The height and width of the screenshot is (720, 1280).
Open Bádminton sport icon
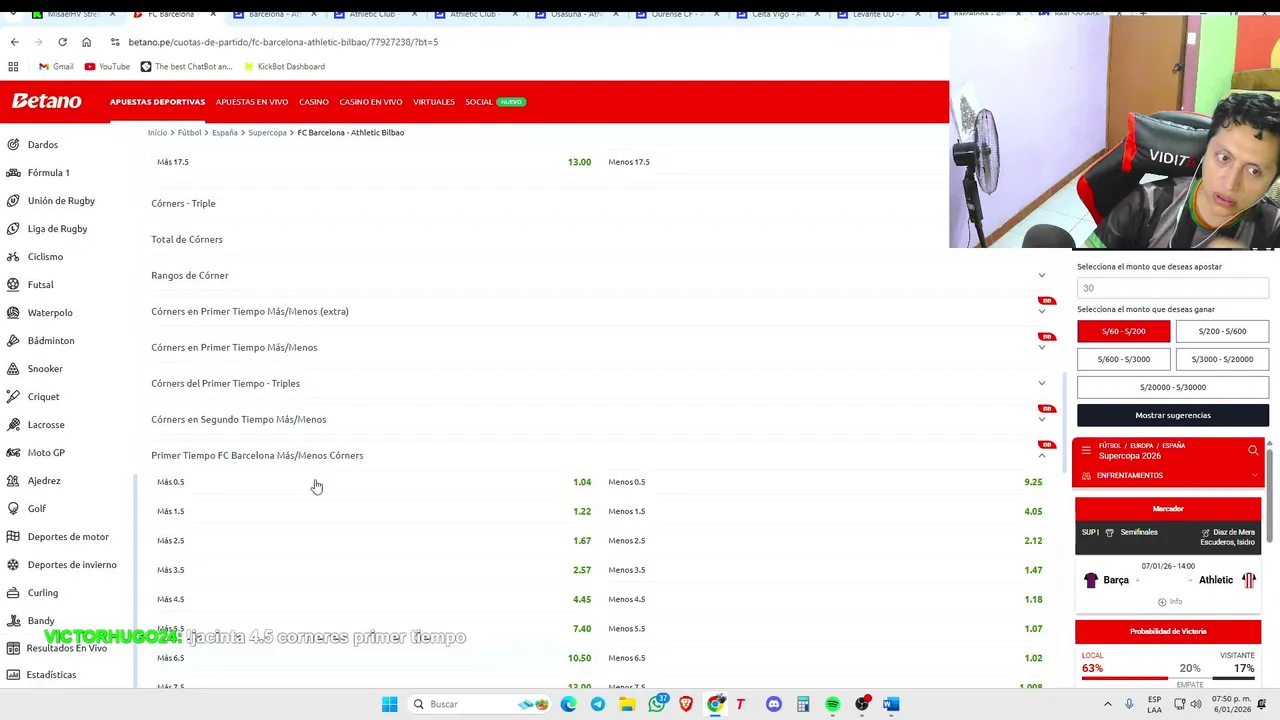point(13,340)
